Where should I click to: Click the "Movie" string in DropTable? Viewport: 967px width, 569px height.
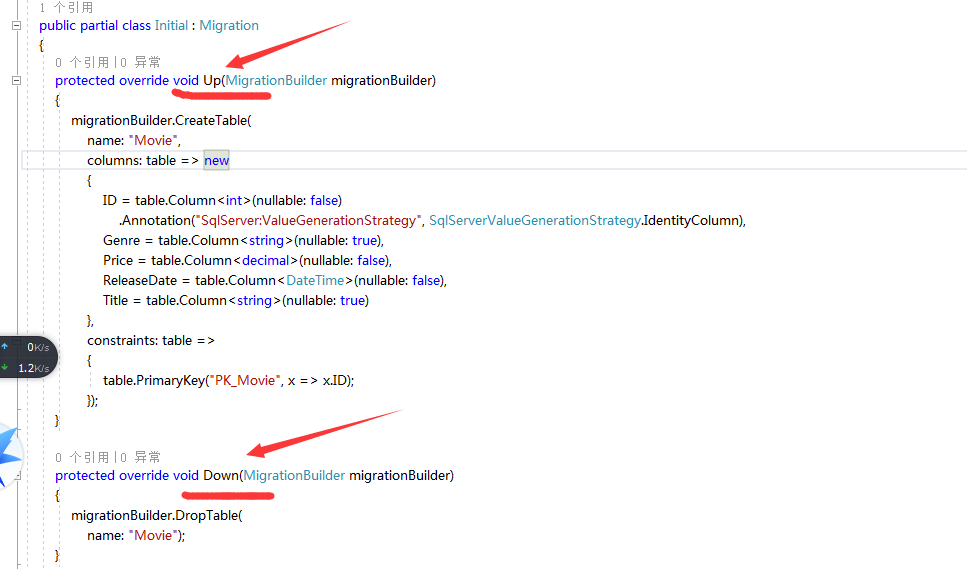[x=153, y=535]
